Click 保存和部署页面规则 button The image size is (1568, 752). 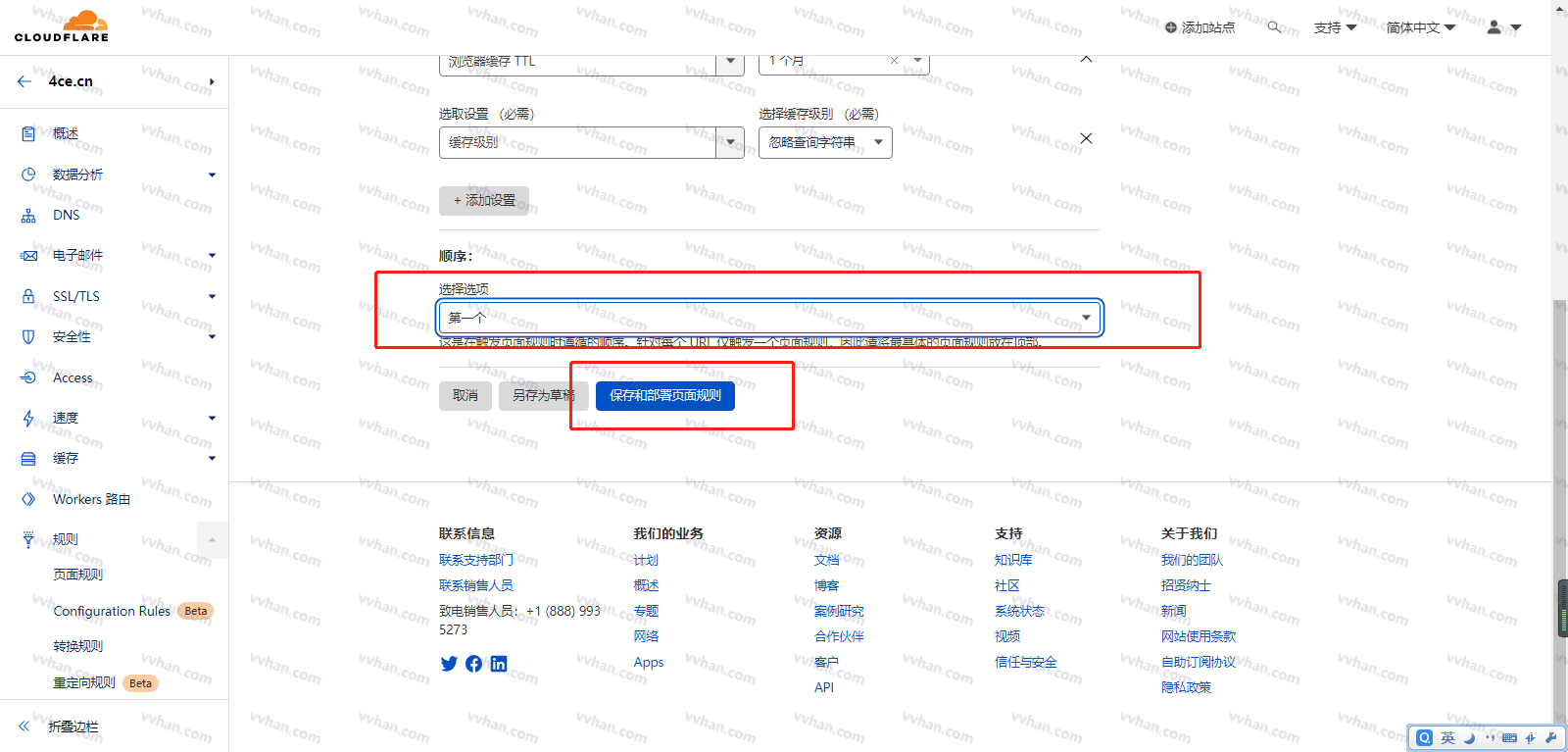(665, 395)
